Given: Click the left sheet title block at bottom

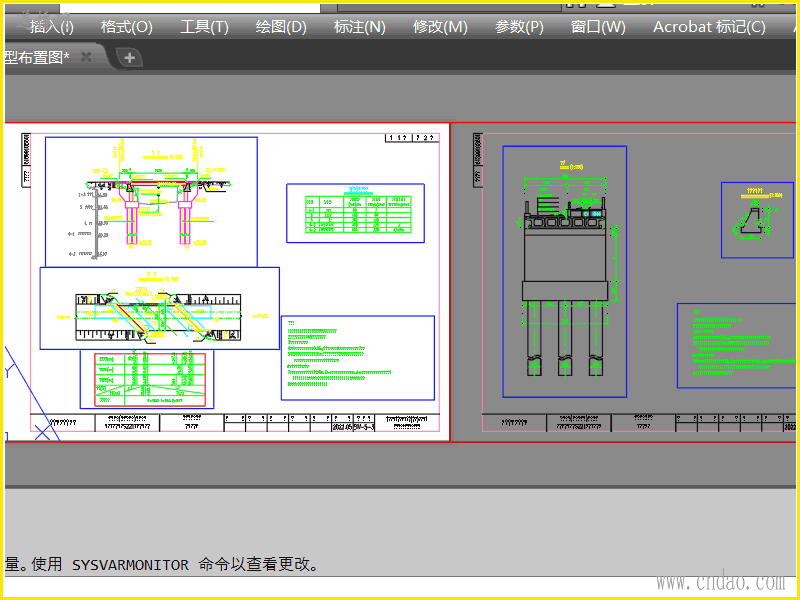Looking at the screenshot, I should (x=235, y=423).
